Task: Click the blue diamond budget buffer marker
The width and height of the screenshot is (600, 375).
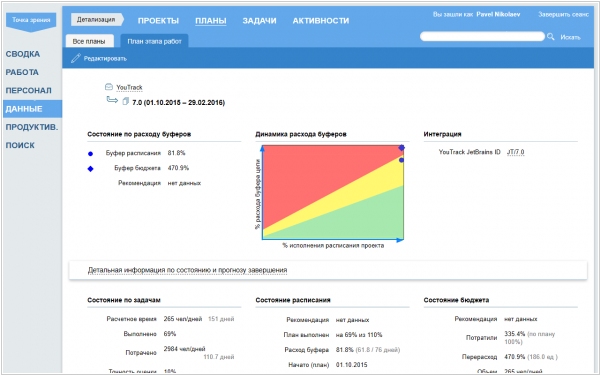Action: [x=90, y=169]
